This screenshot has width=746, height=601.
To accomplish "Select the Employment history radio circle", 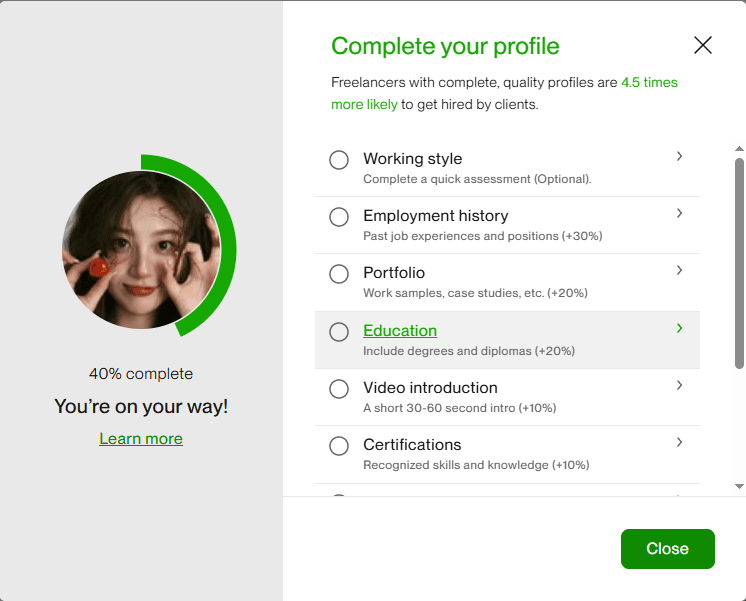I will click(x=339, y=217).
